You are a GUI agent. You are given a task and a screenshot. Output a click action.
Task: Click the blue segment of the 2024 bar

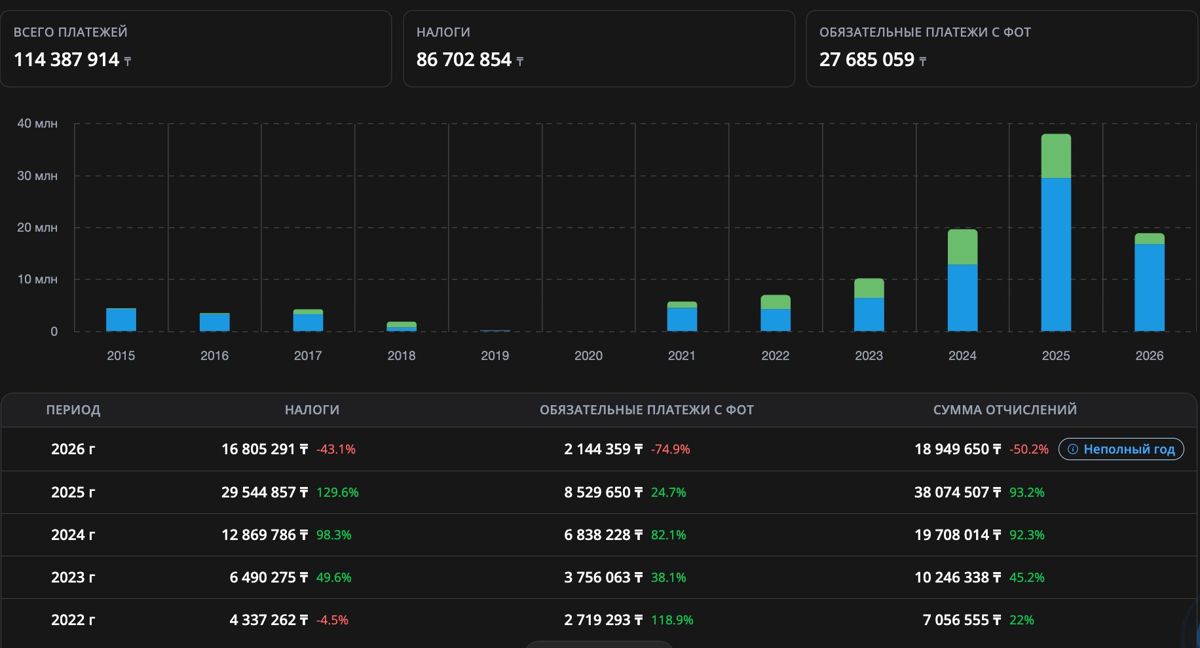(962, 298)
